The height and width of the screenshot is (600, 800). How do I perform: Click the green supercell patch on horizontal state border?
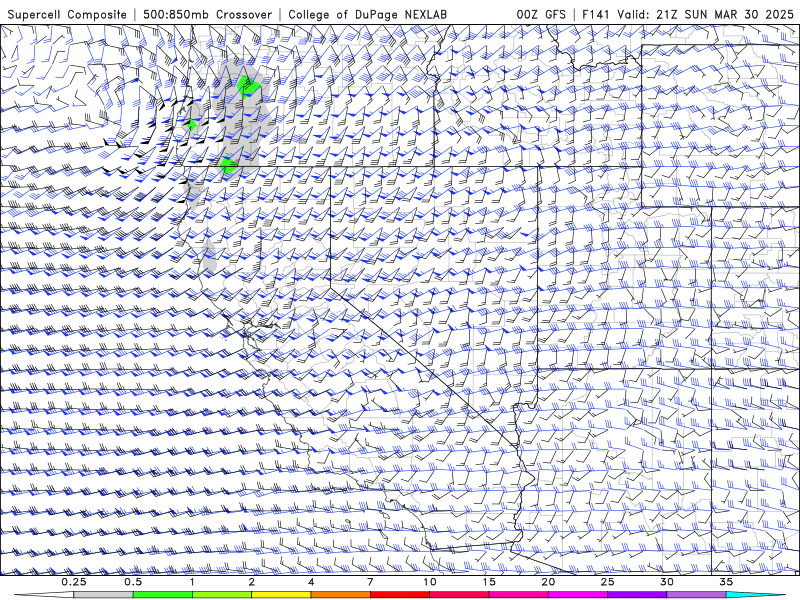(x=229, y=166)
